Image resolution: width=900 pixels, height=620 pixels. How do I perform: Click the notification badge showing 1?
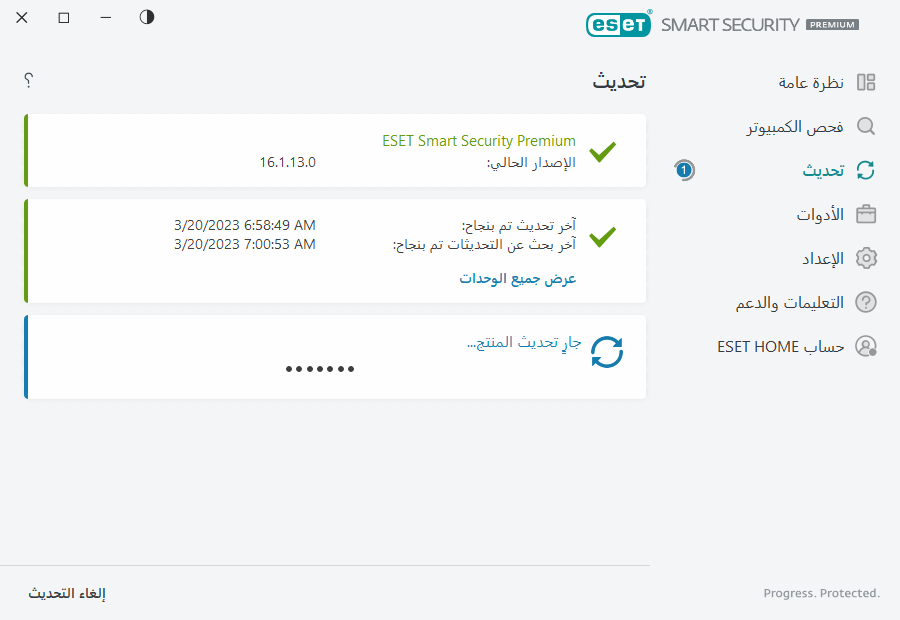coord(684,170)
